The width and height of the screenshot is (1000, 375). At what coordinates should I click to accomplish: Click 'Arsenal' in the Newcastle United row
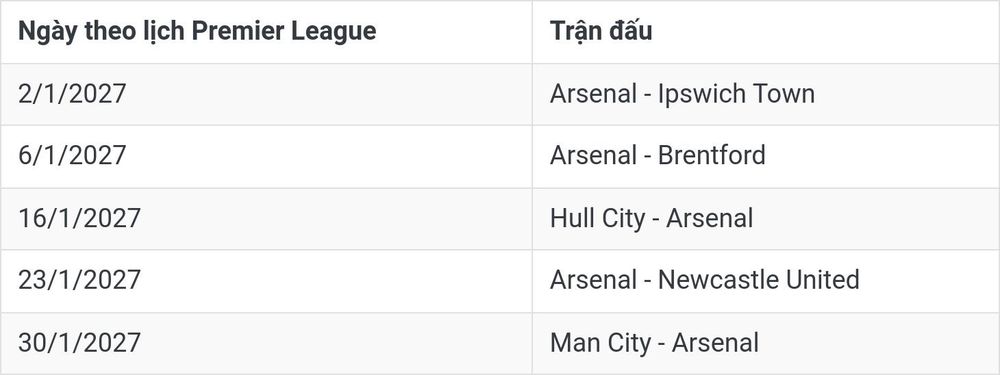[x=594, y=280]
